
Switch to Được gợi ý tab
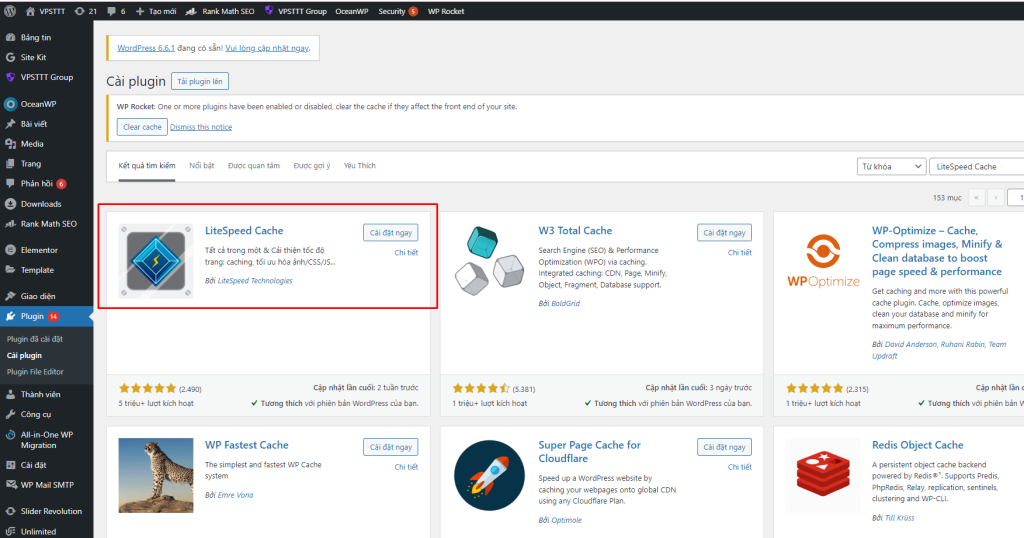(312, 166)
